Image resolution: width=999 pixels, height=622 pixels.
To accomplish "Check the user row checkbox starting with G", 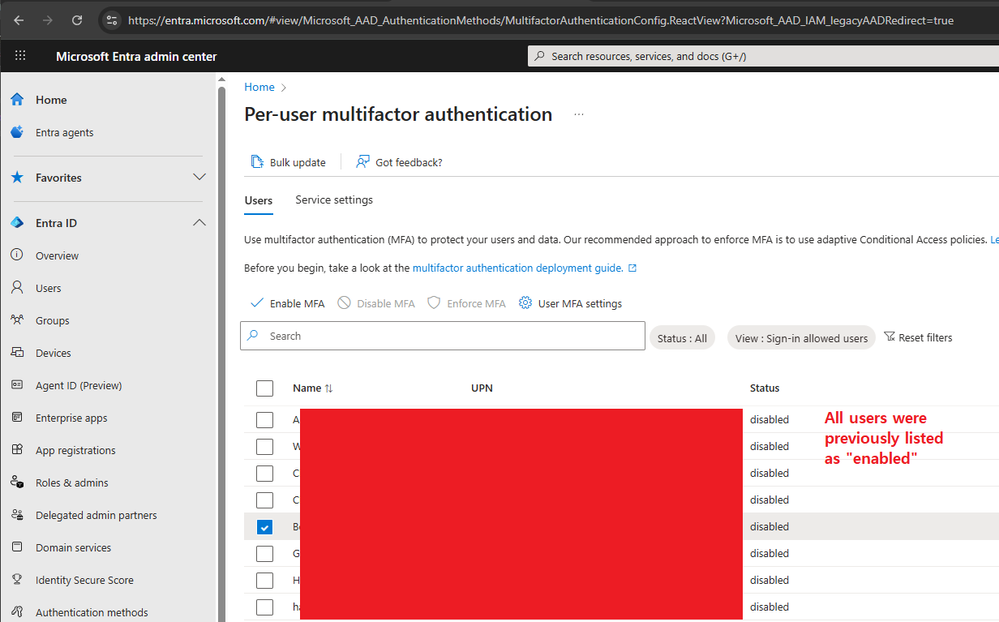I will [x=264, y=554].
